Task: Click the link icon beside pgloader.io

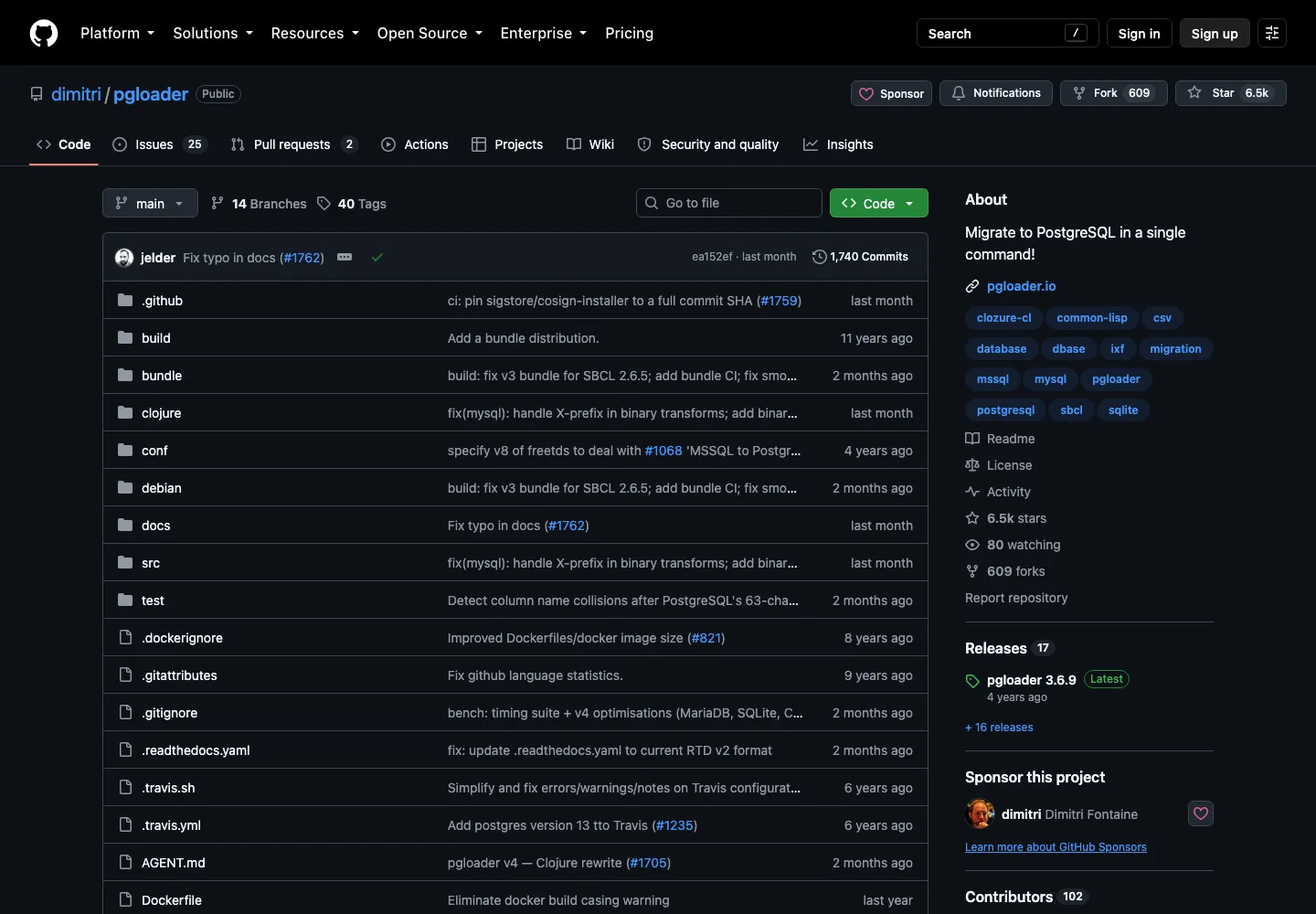Action: coord(972,286)
